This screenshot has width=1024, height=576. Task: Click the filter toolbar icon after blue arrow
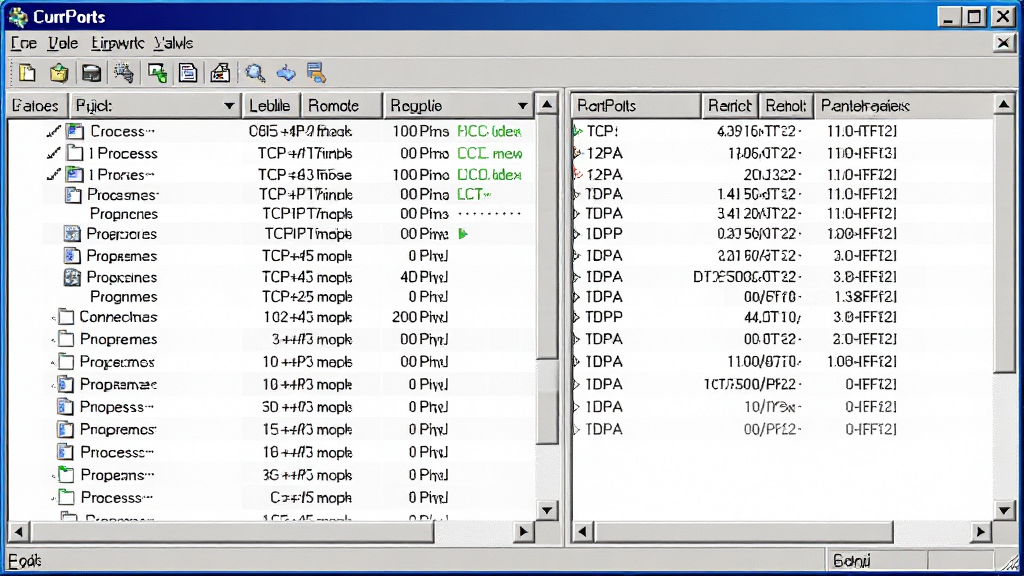[317, 73]
